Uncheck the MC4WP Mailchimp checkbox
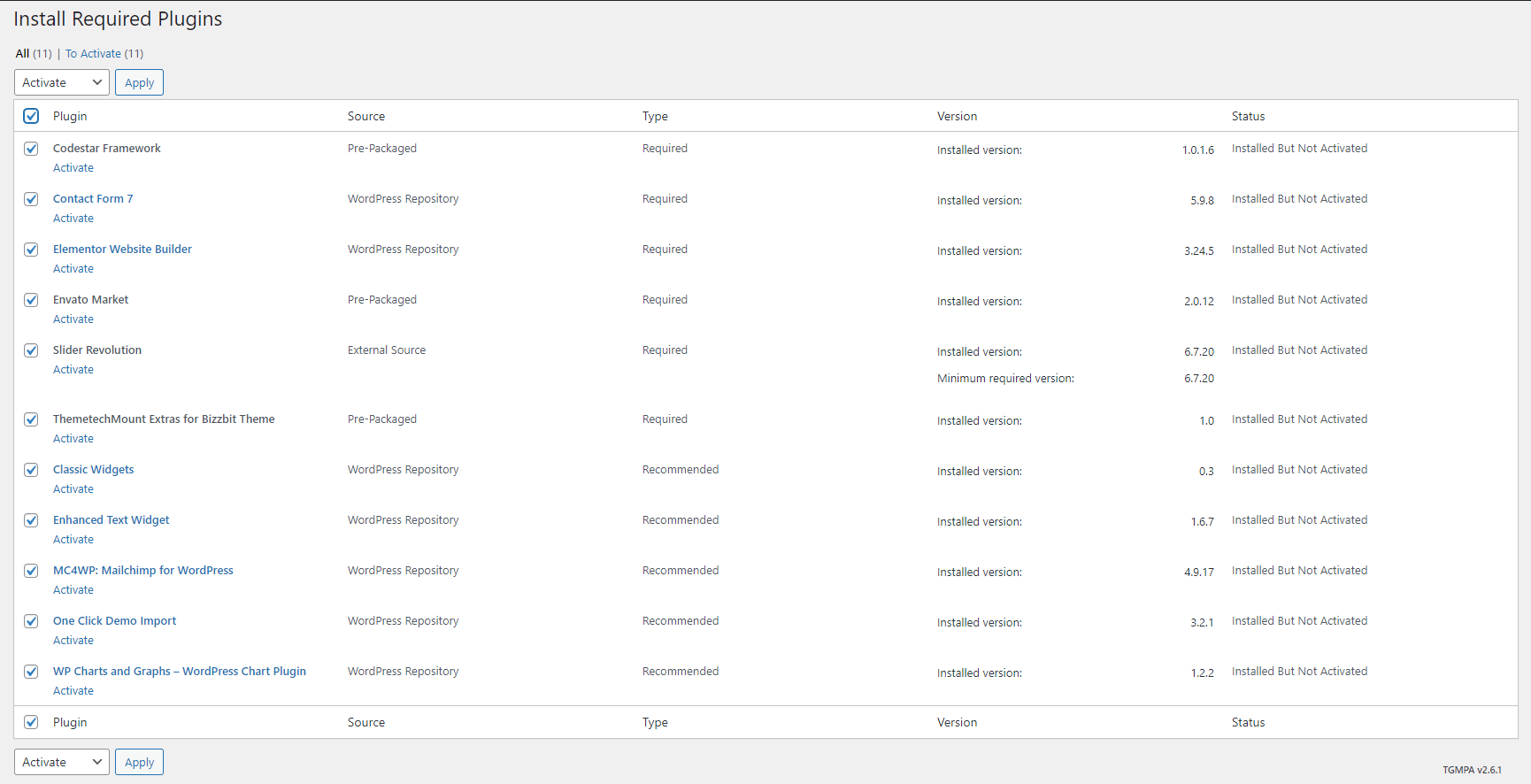 click(x=31, y=571)
